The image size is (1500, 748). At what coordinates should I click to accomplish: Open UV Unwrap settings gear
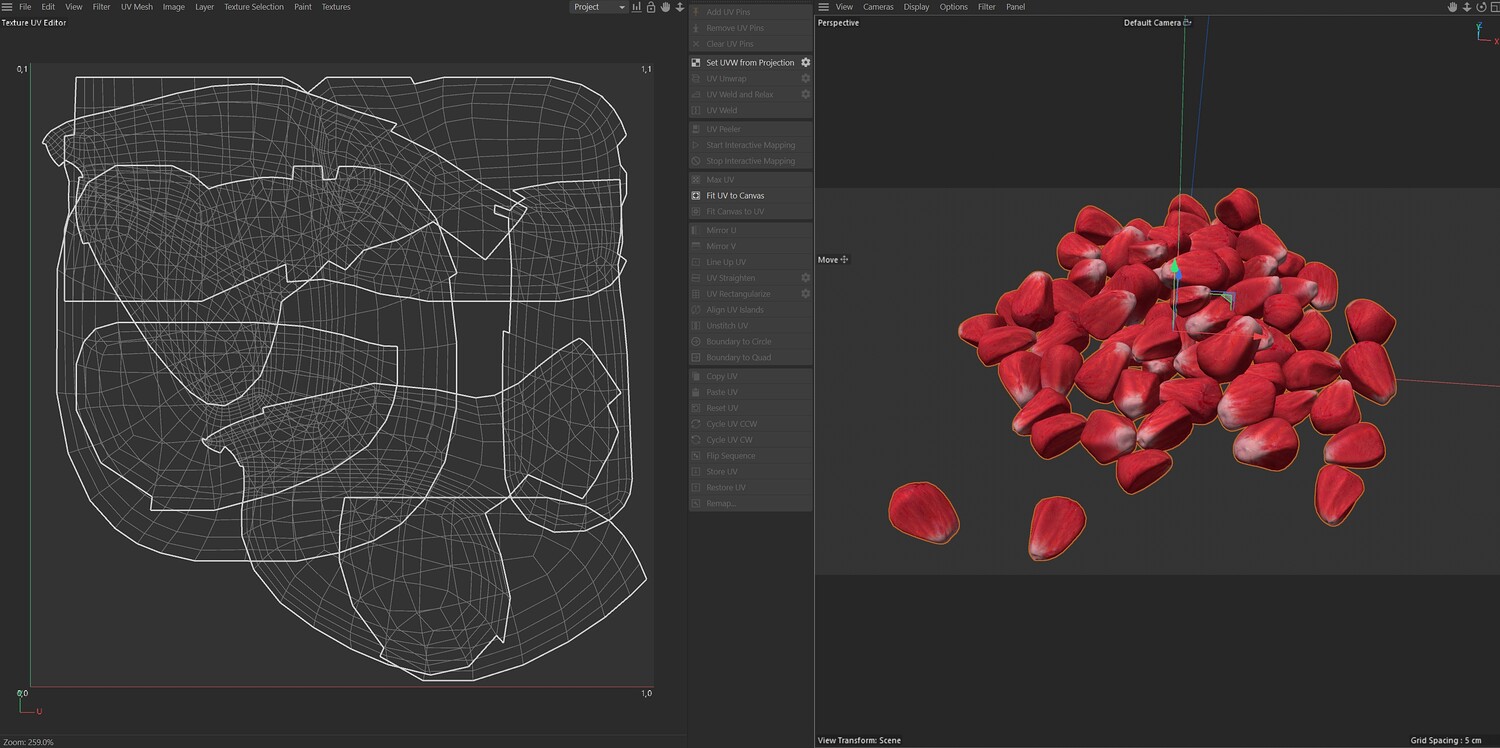click(805, 78)
